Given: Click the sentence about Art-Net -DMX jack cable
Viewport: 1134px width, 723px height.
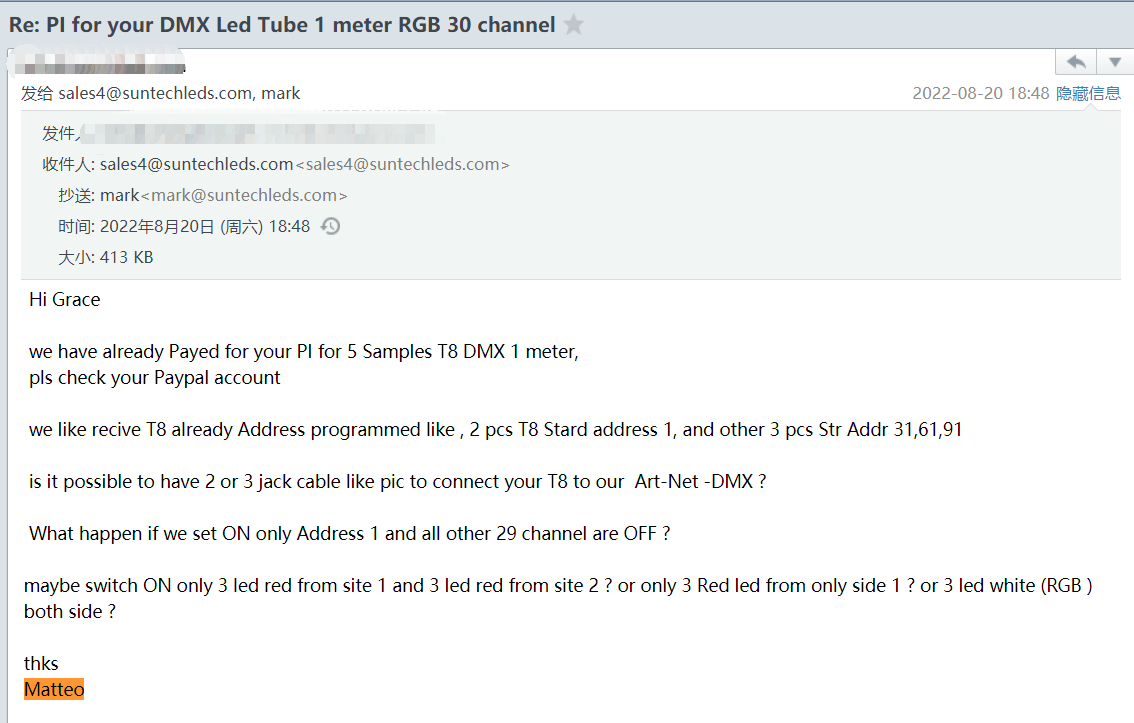Looking at the screenshot, I should (397, 481).
